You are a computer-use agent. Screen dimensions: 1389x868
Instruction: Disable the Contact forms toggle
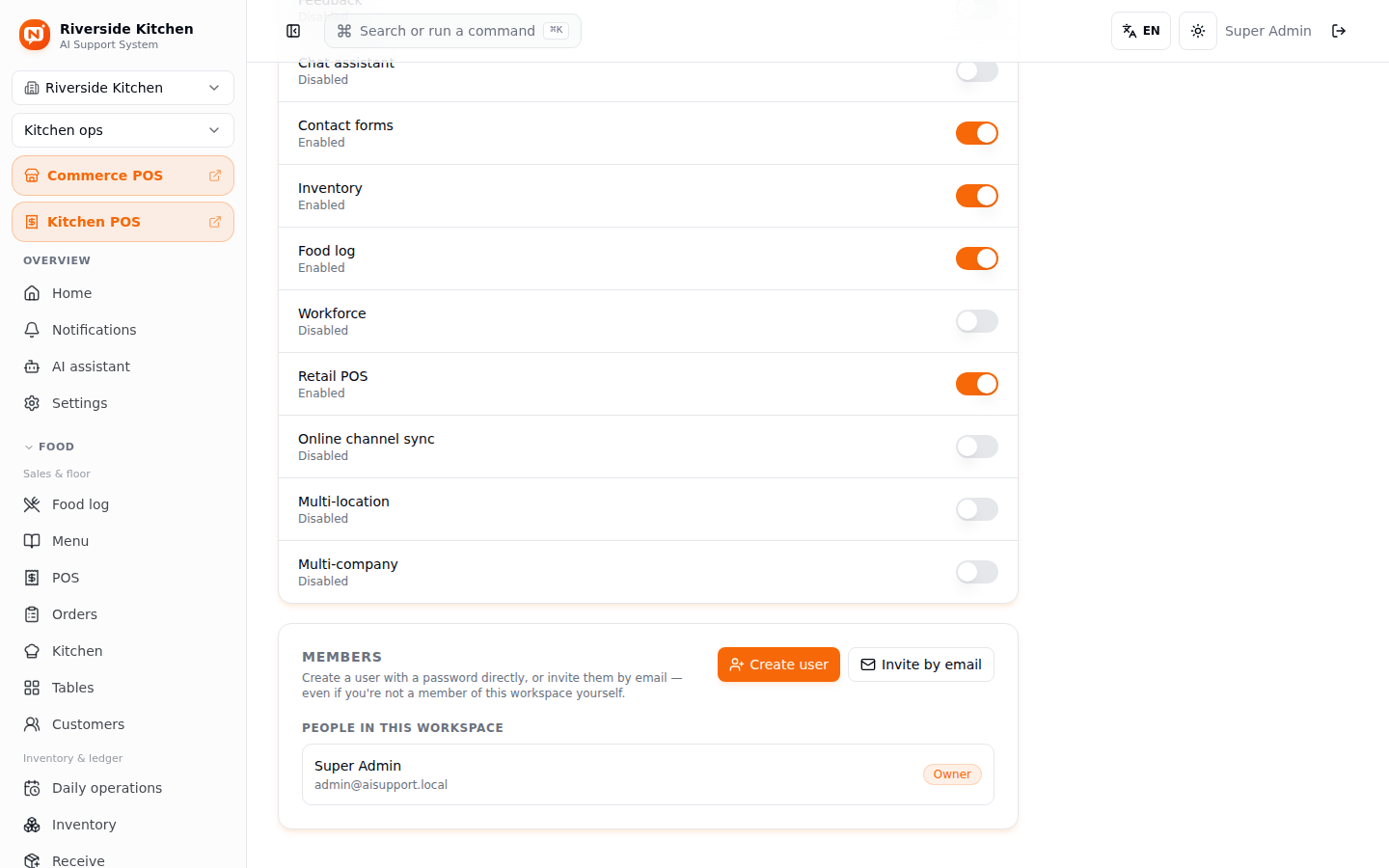coord(977,133)
